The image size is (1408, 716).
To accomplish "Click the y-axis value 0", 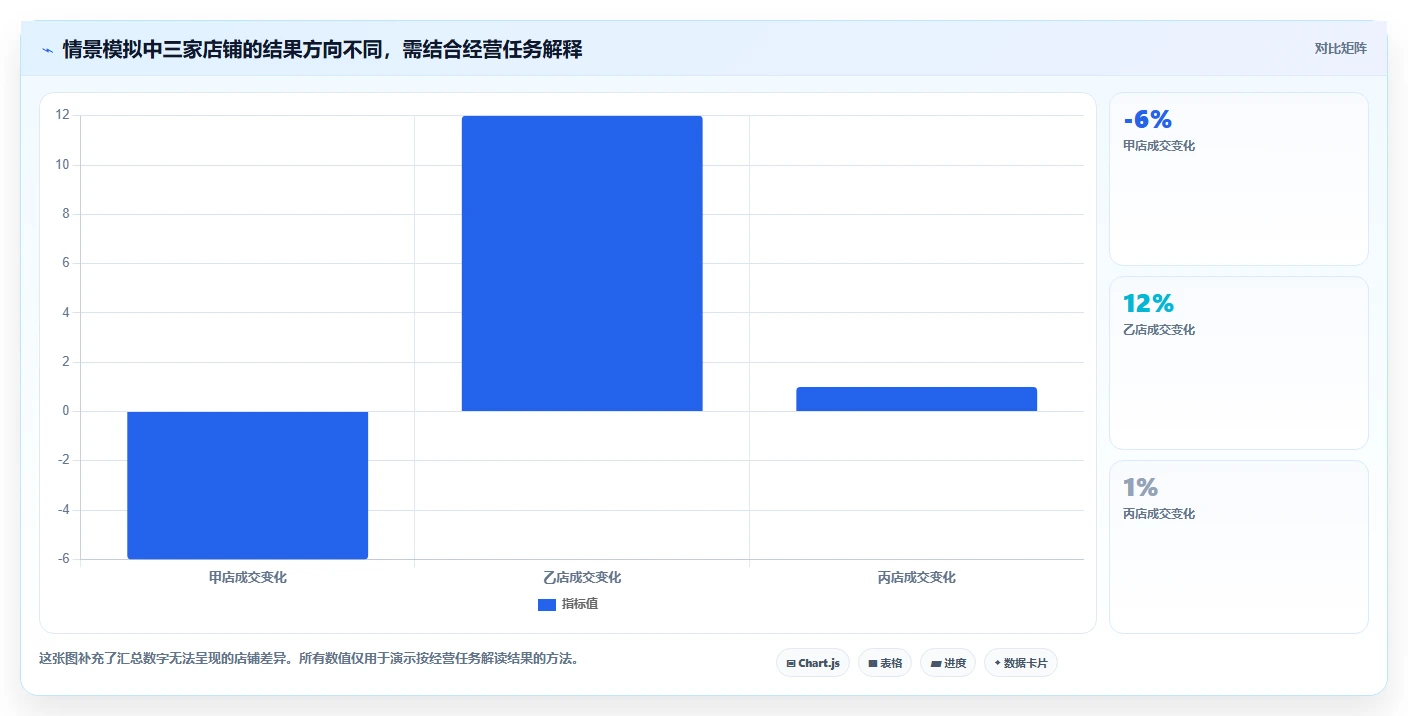I will point(66,411).
